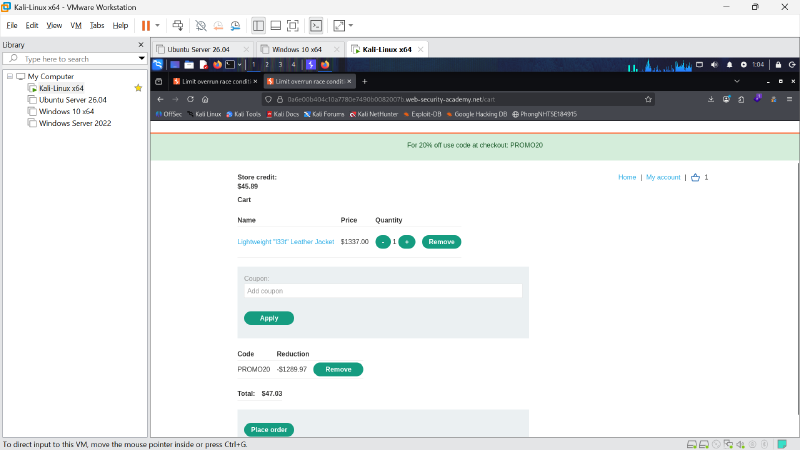Open the VMware View menu
The height and width of the screenshot is (450, 800).
[54, 26]
